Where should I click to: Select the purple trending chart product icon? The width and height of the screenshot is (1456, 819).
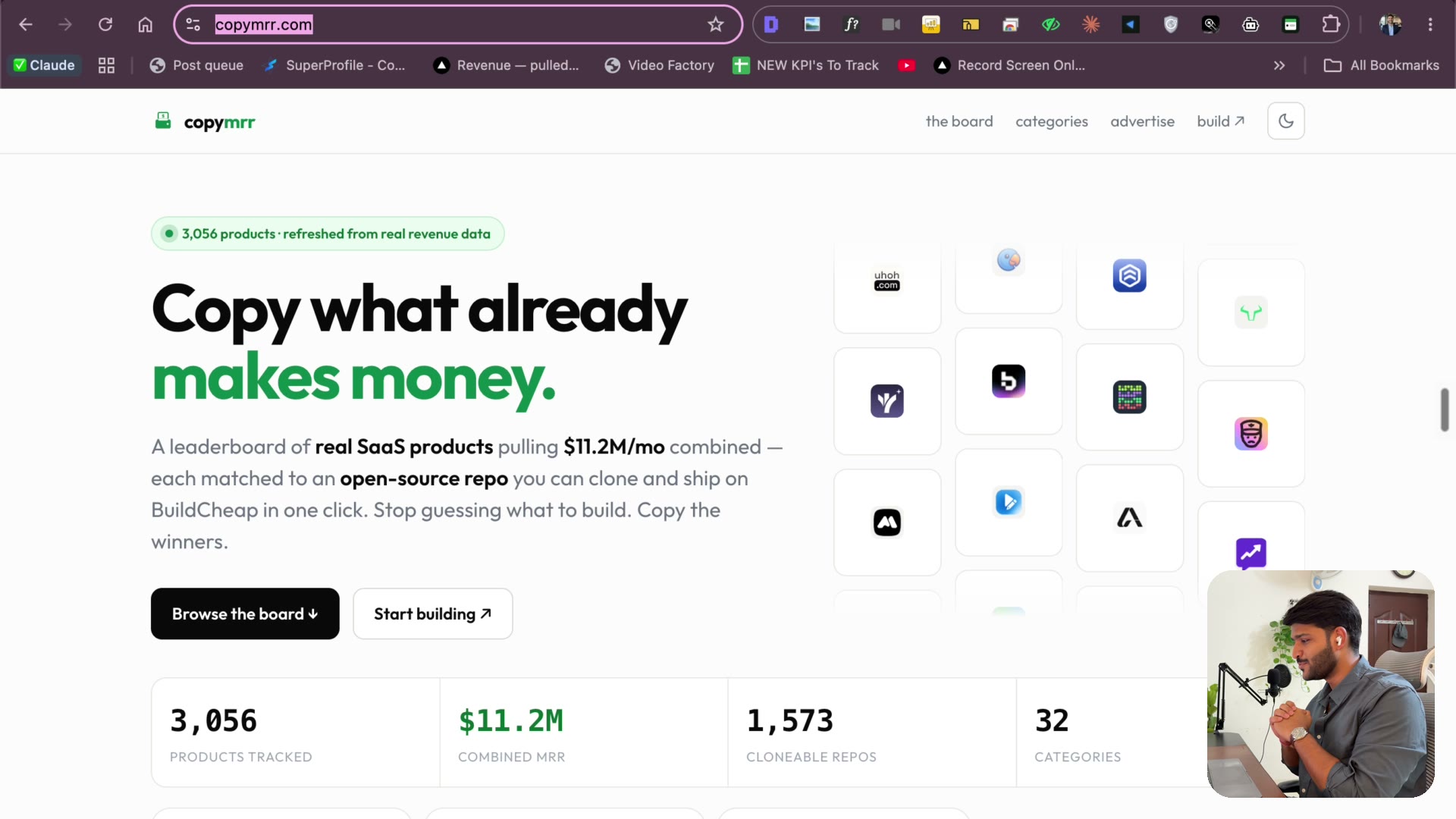pyautogui.click(x=1251, y=554)
